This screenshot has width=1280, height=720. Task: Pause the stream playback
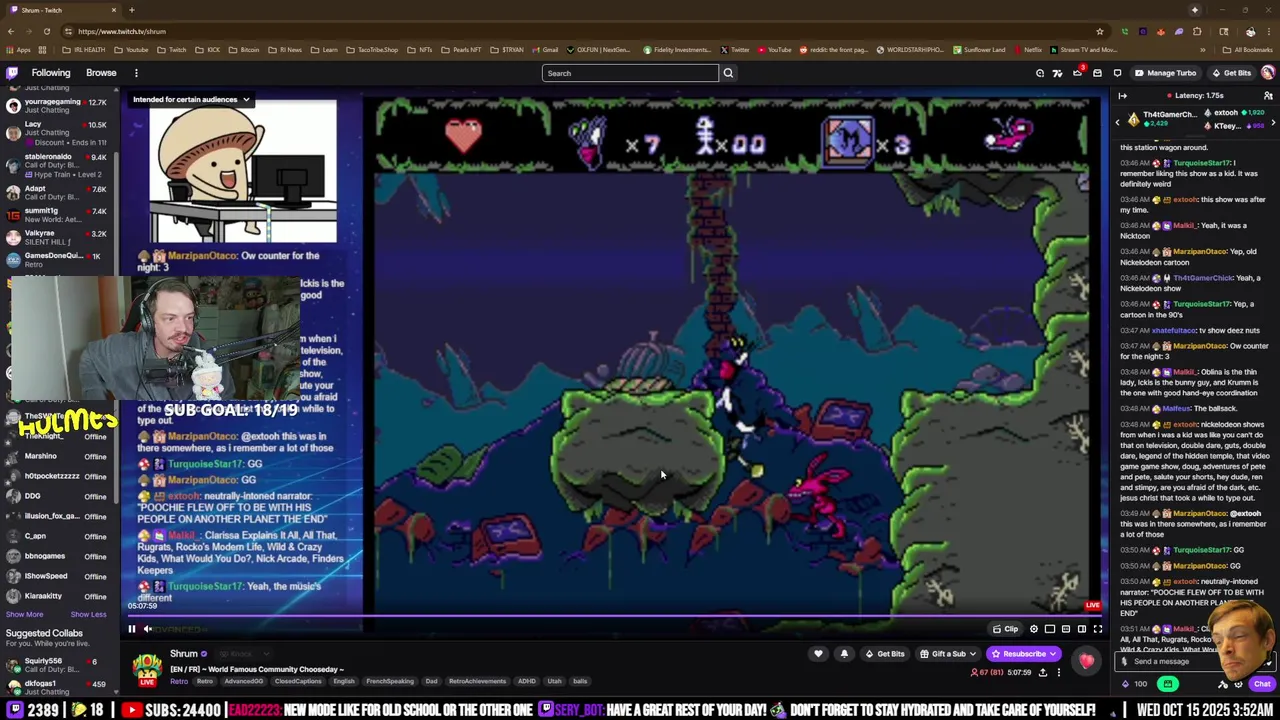131,629
